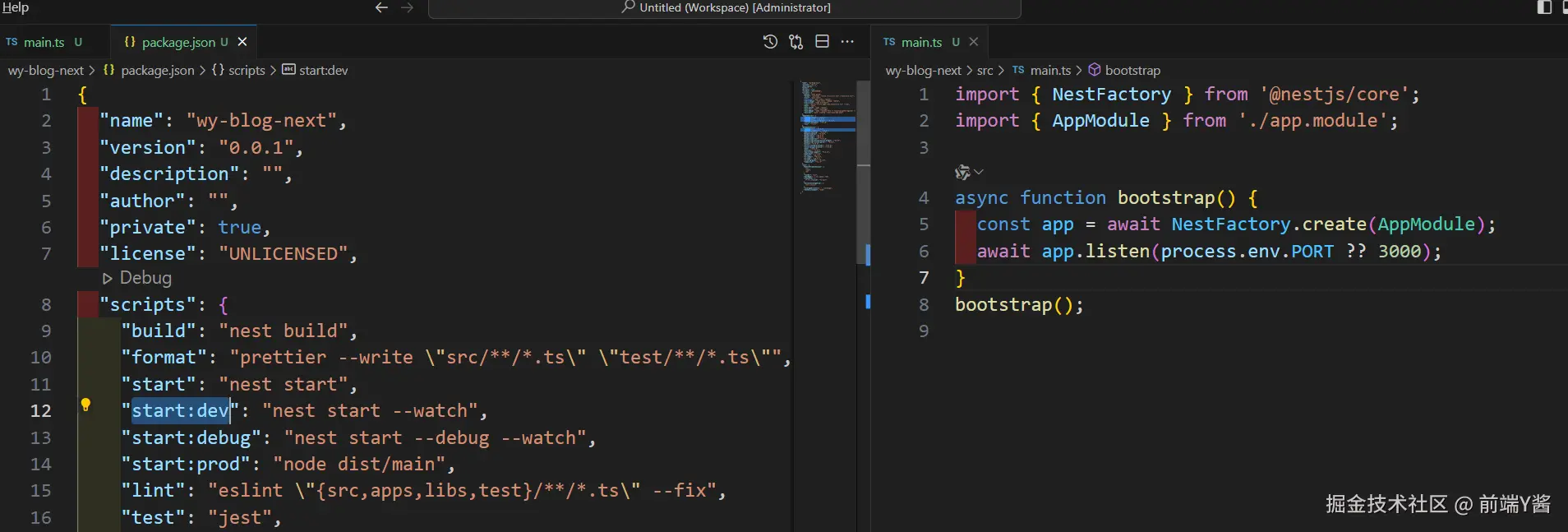The image size is (1568, 532).
Task: Click the "format" key in scripts
Action: [x=164, y=358]
